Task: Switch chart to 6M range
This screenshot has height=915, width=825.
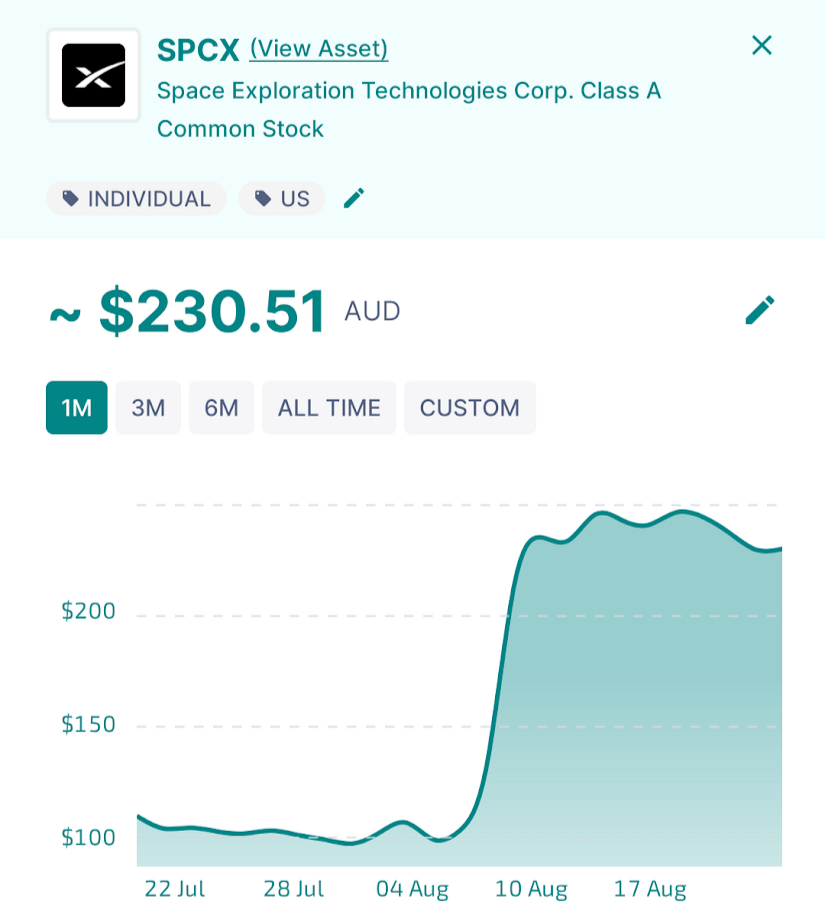Action: 221,407
